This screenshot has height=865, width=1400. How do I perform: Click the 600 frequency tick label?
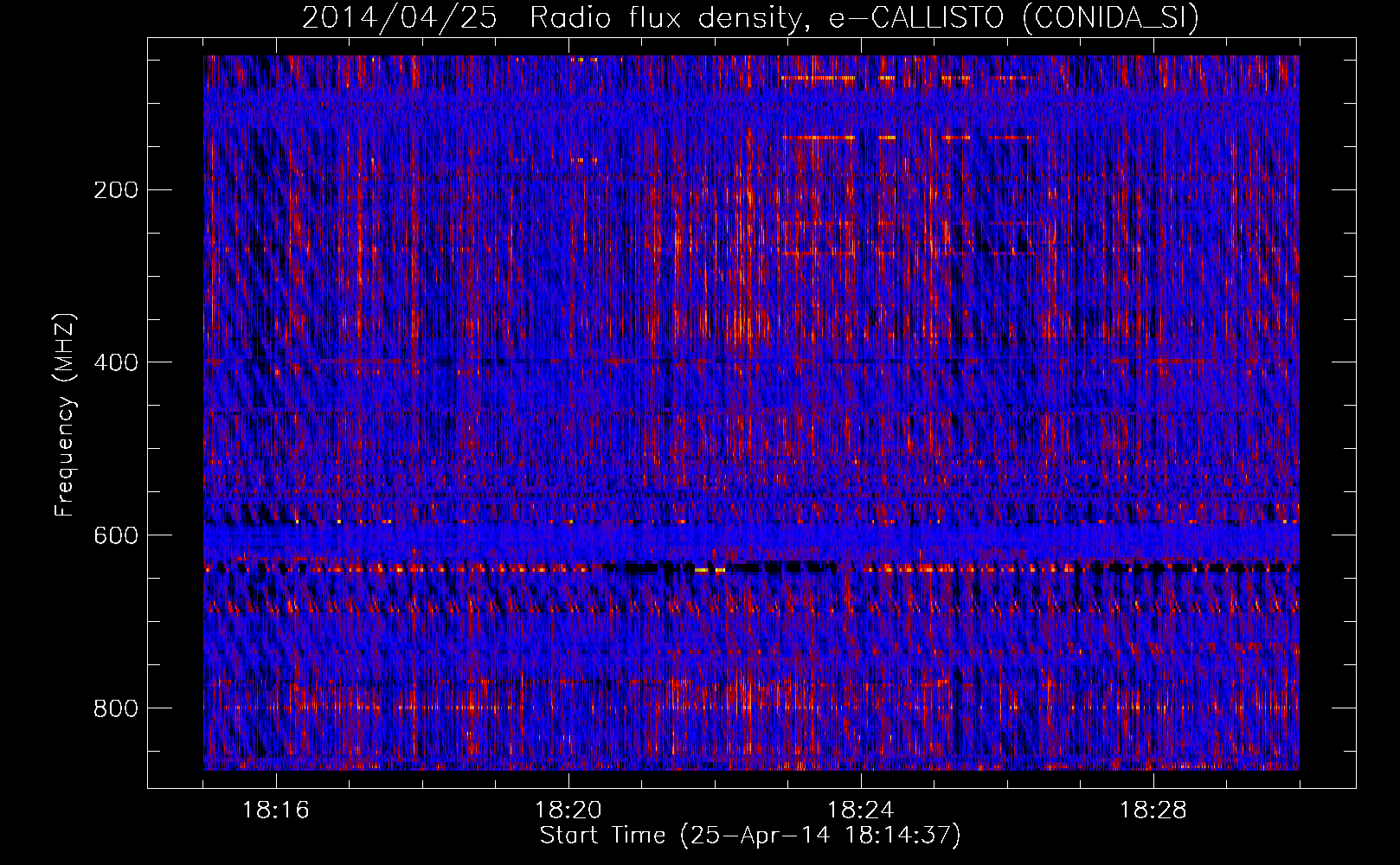tap(116, 535)
